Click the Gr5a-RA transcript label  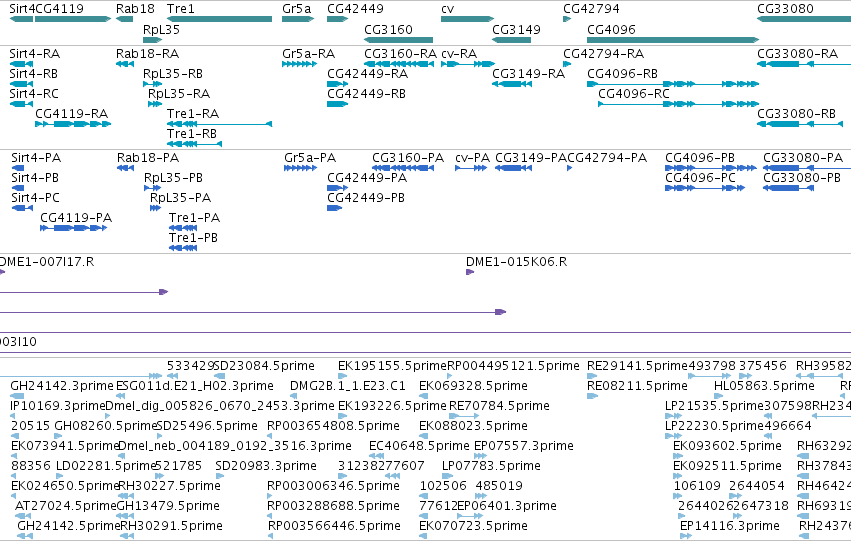309,54
